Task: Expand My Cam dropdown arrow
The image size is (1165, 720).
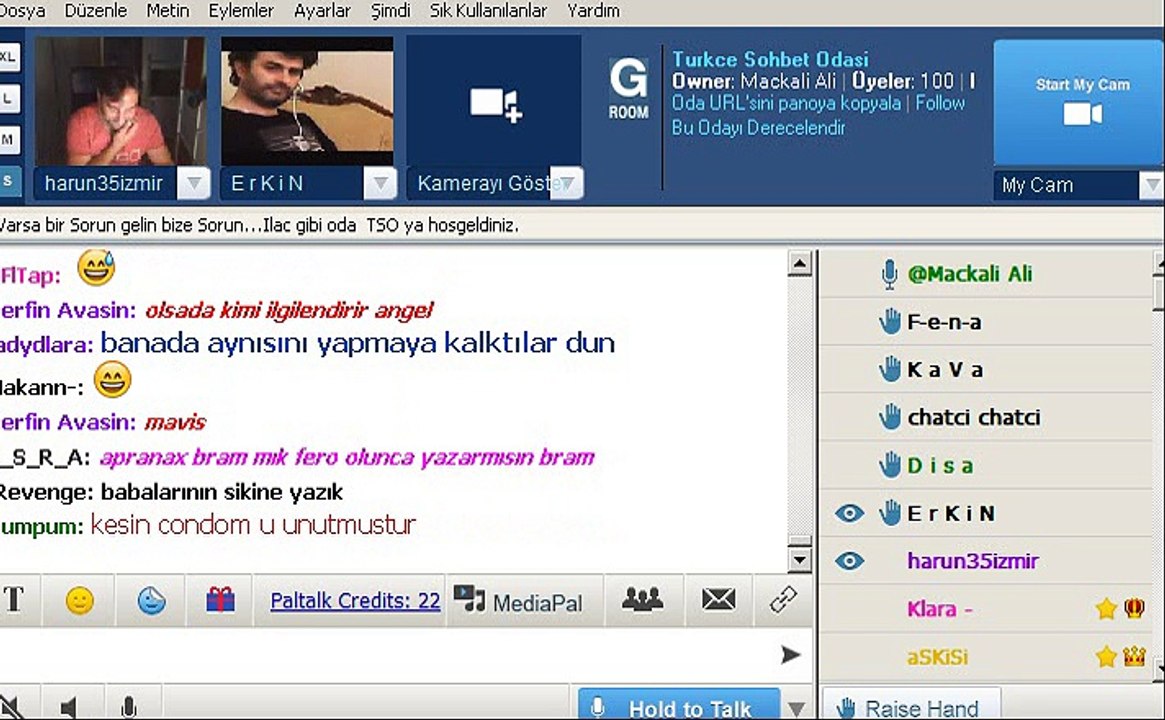Action: point(1152,185)
